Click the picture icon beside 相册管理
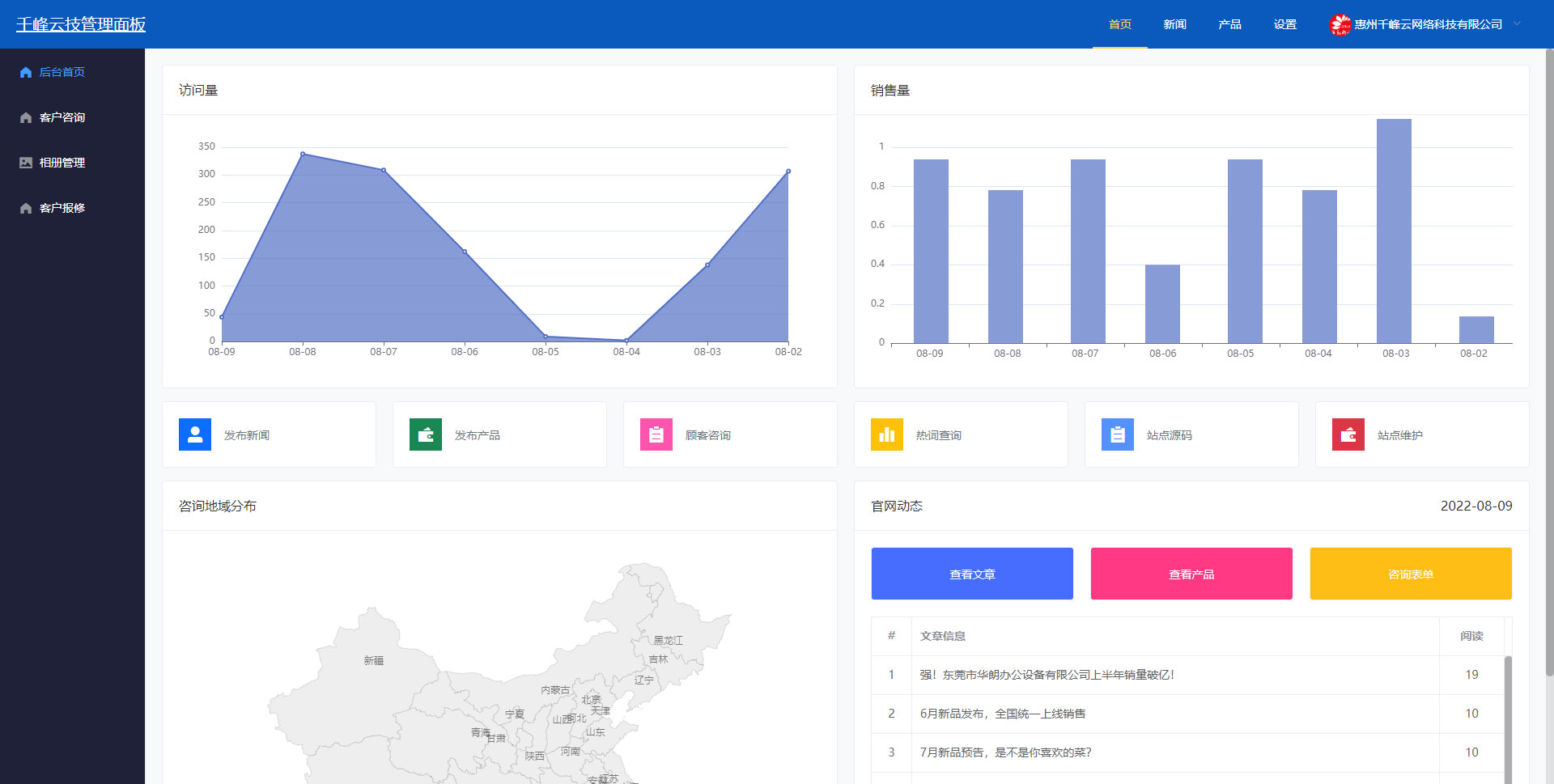The width and height of the screenshot is (1554, 784). point(26,163)
